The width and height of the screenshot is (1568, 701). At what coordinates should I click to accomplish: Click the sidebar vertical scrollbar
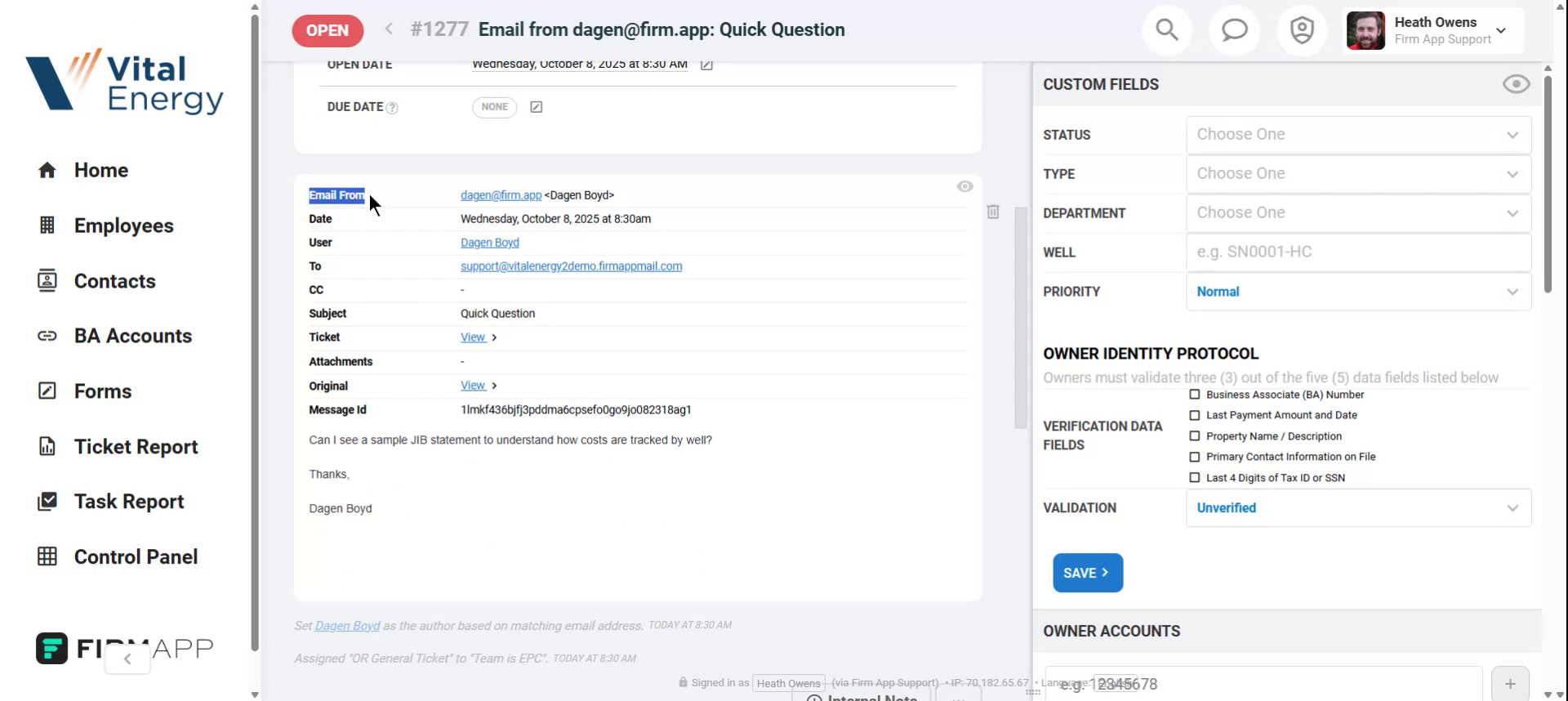tap(255, 331)
